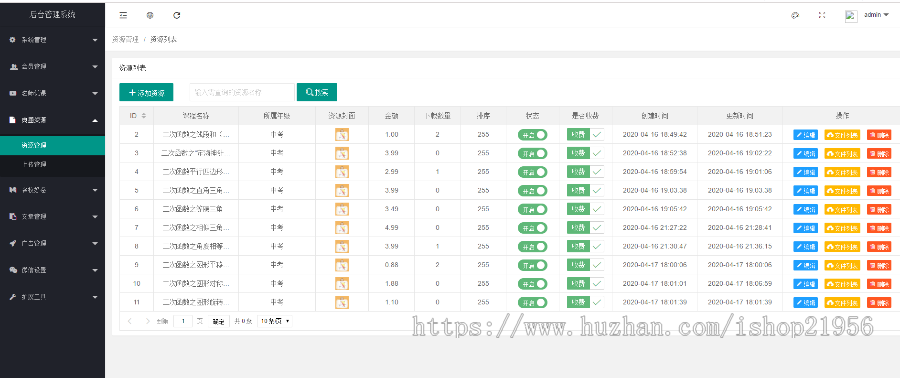Turn off the status switch in row ID 2
900x378 pixels.
pos(532,135)
